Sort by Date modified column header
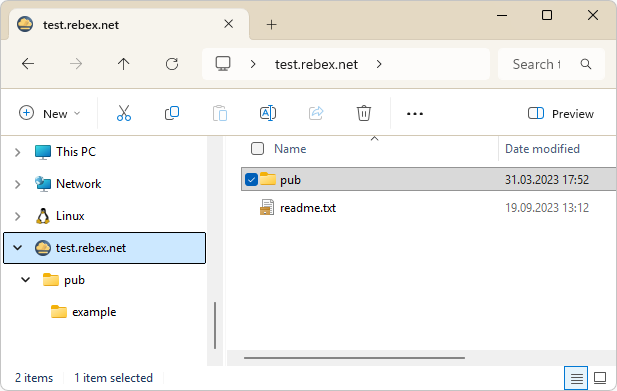This screenshot has width=617, height=391. tap(542, 149)
